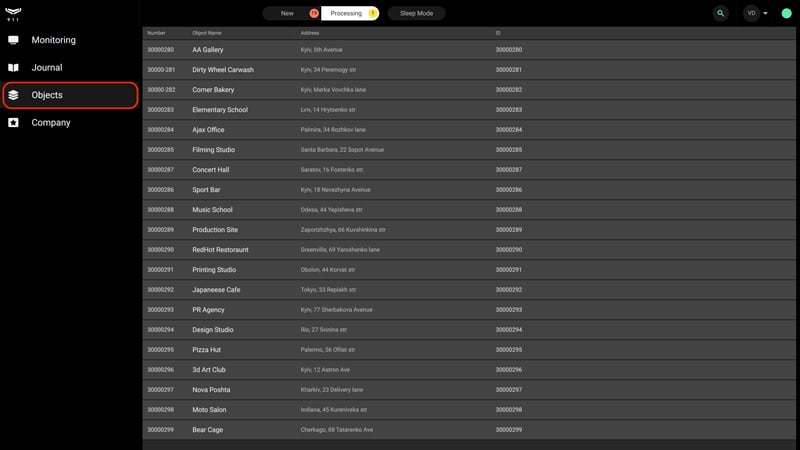
Task: Open the Design Studio object
Action: click(x=469, y=330)
